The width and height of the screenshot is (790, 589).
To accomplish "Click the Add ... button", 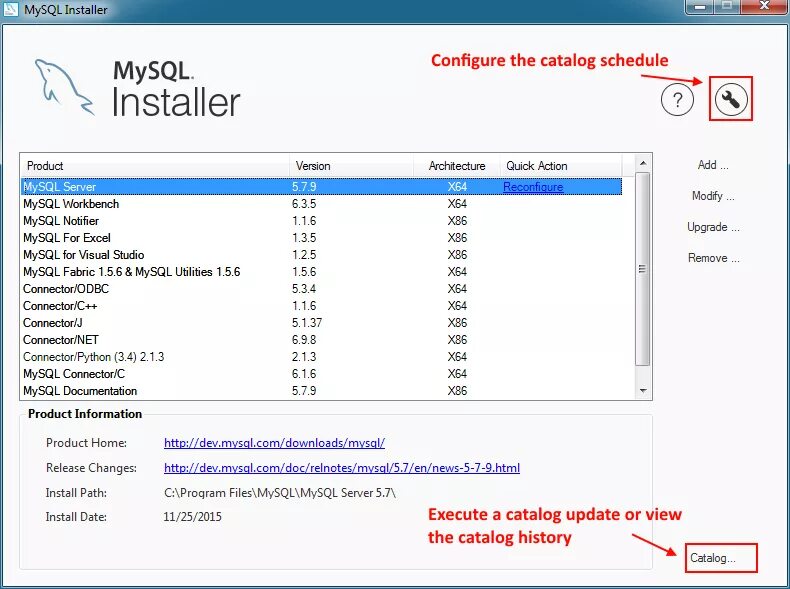I will [712, 165].
